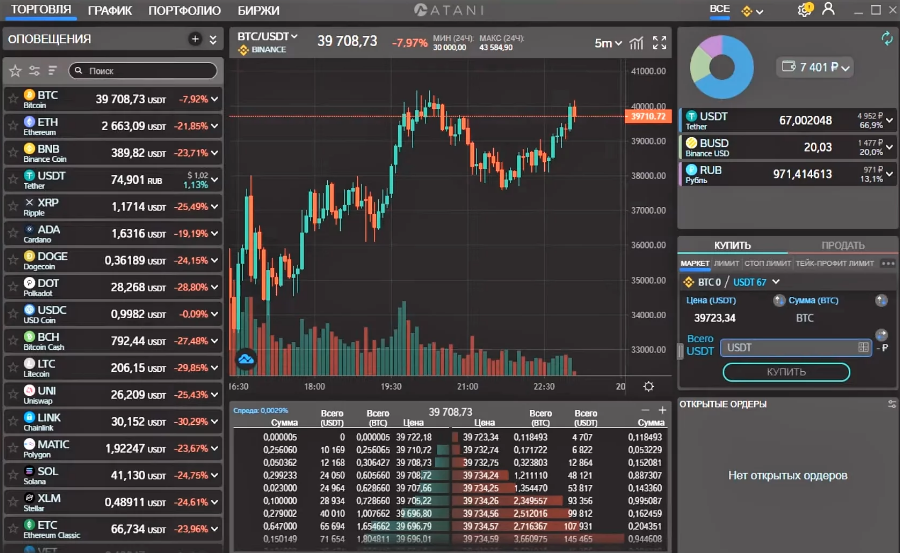Switch to the Биржи tab
This screenshot has height=553, width=900.
(258, 10)
